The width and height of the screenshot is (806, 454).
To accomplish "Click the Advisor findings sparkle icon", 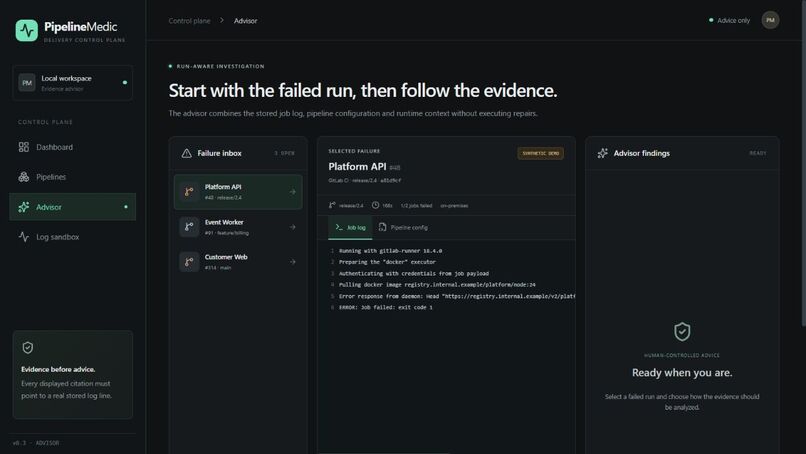I will pos(602,153).
